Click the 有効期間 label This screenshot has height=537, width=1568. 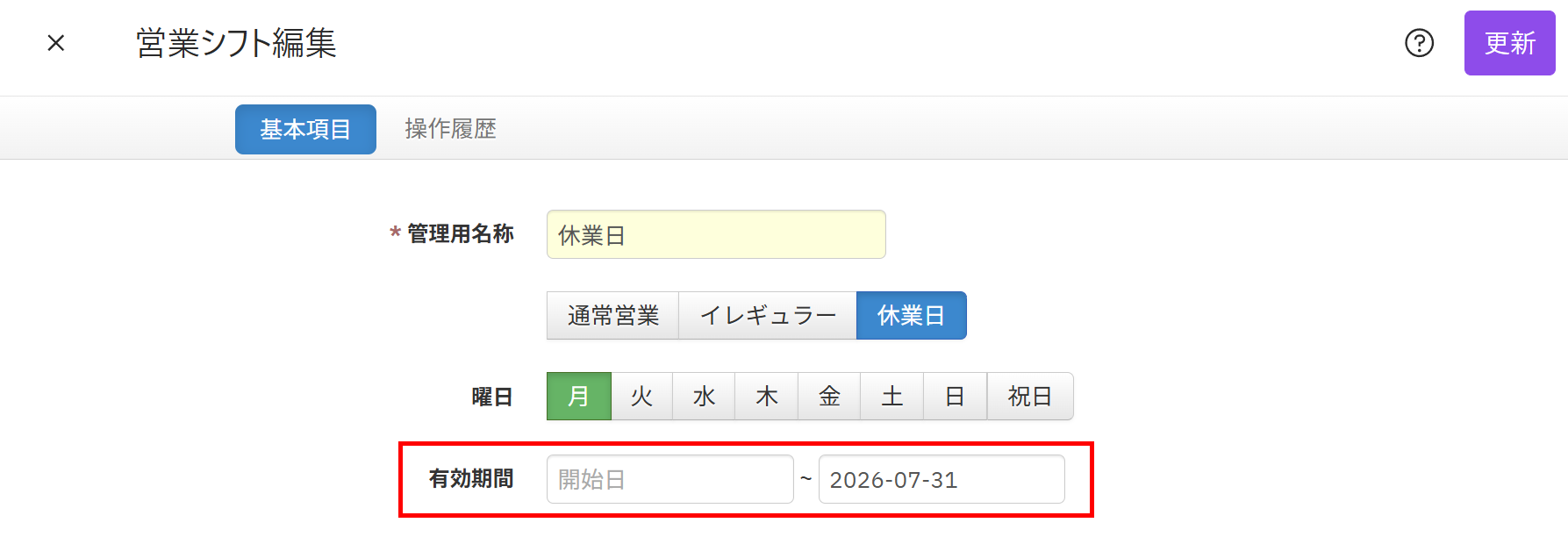471,478
